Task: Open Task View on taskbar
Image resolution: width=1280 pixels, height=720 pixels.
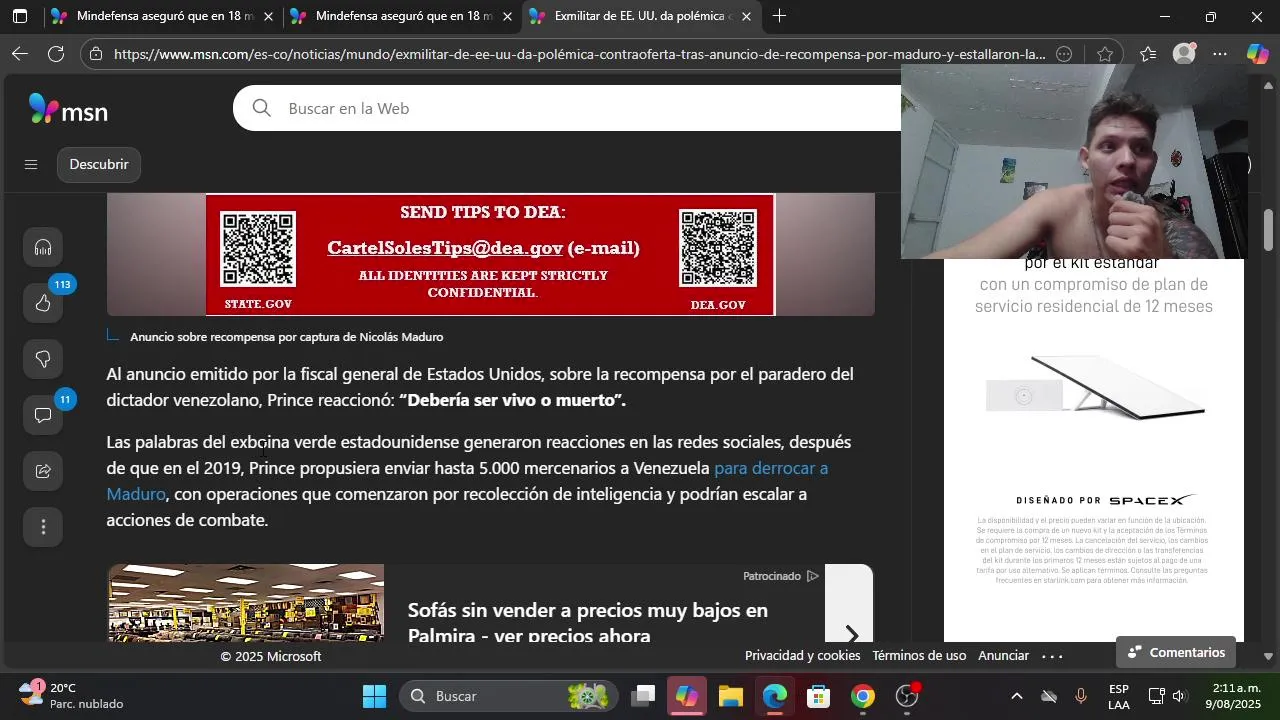Action: tap(643, 696)
